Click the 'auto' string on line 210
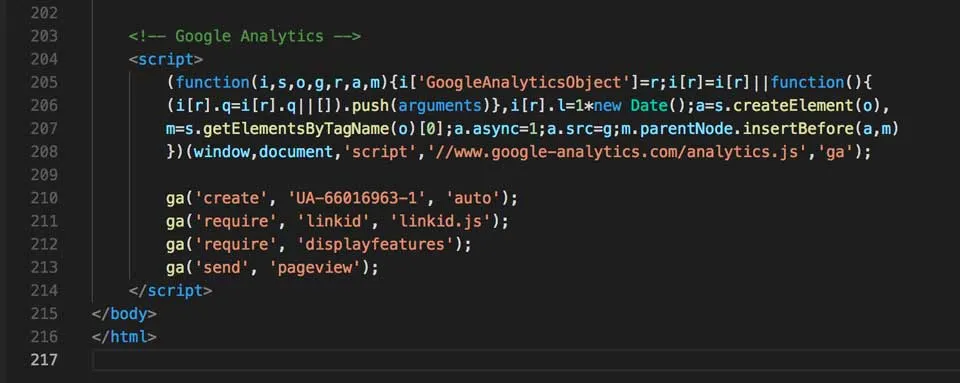The height and width of the screenshot is (383, 960). (x=473, y=198)
